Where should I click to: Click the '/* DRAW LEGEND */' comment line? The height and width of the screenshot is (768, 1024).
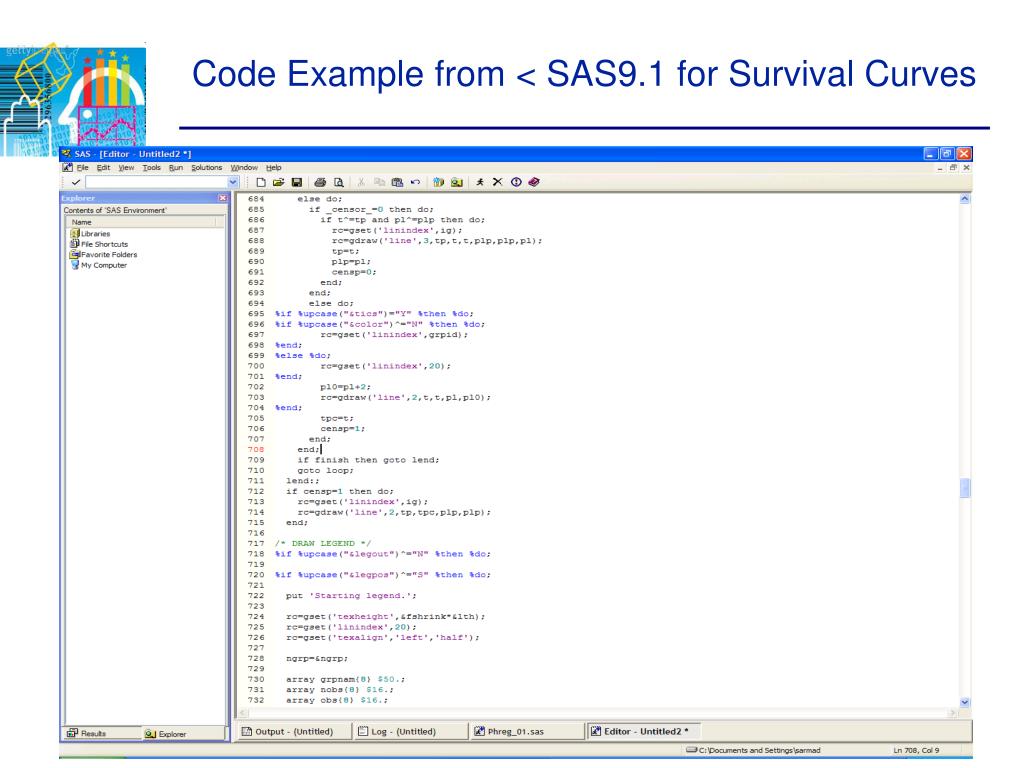tap(323, 543)
